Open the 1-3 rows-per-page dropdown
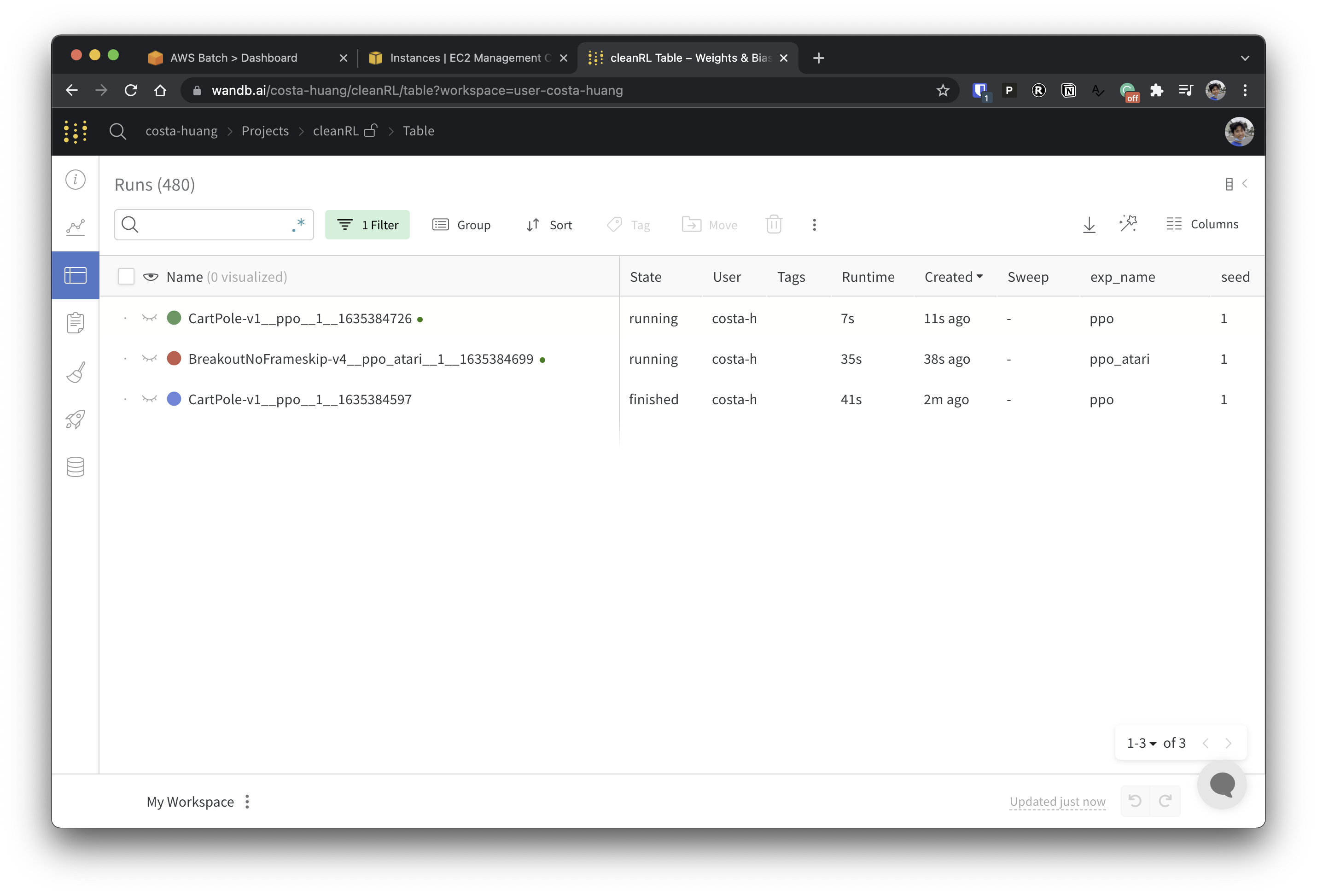Screen dimensions: 1317x896 pyautogui.click(x=1142, y=742)
